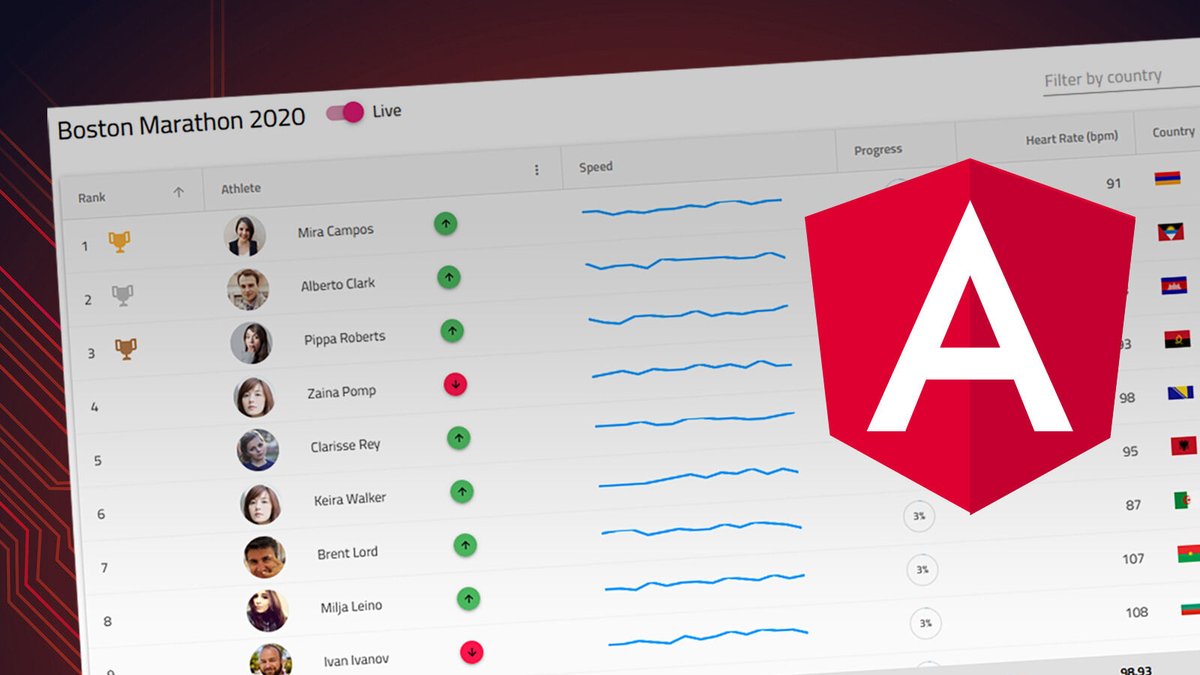Click the Country column header
1200x675 pixels.
1172,131
